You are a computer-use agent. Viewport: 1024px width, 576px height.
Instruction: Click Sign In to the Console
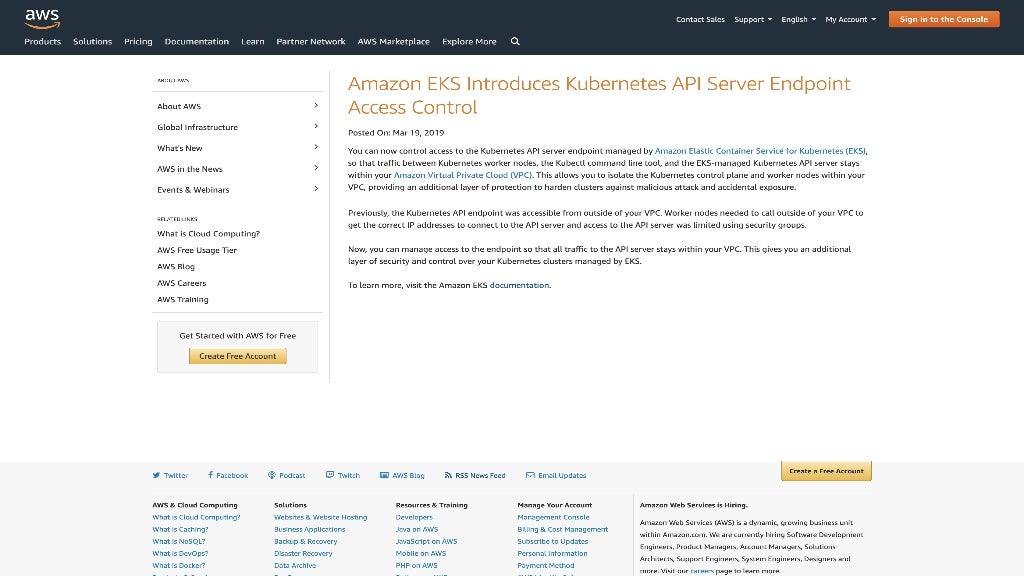coord(944,19)
